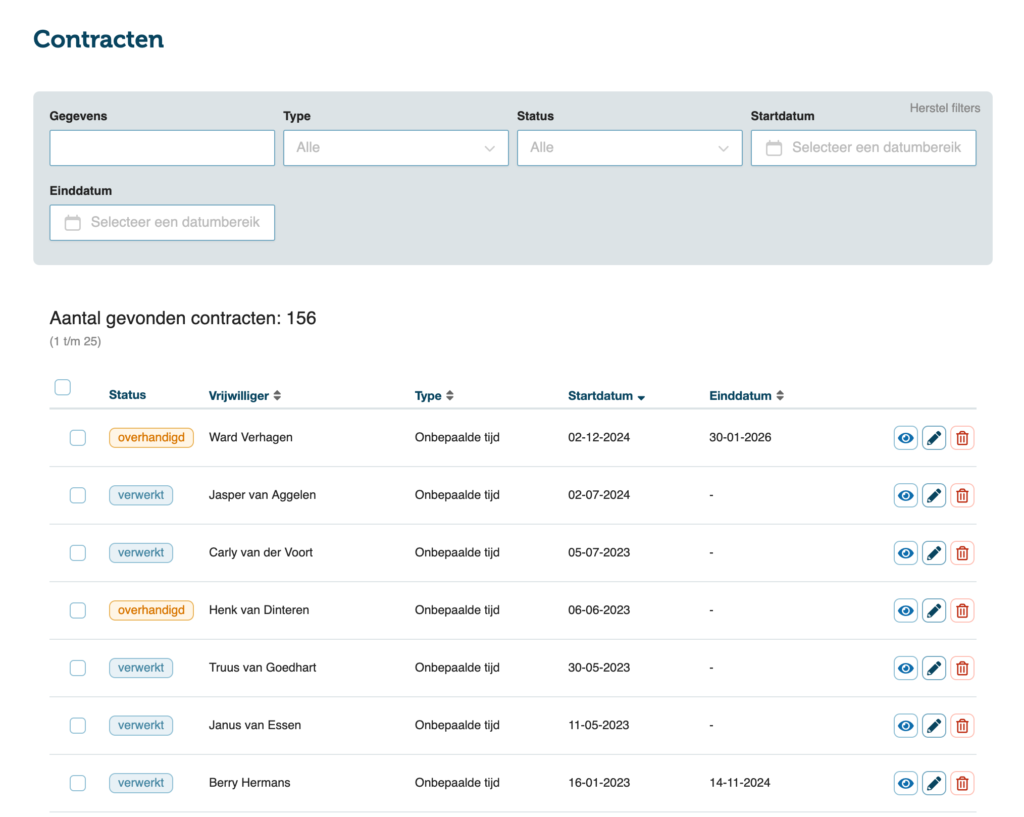View Ward Verhagen's contract via eye icon
This screenshot has height=817, width=1024.
pos(905,438)
